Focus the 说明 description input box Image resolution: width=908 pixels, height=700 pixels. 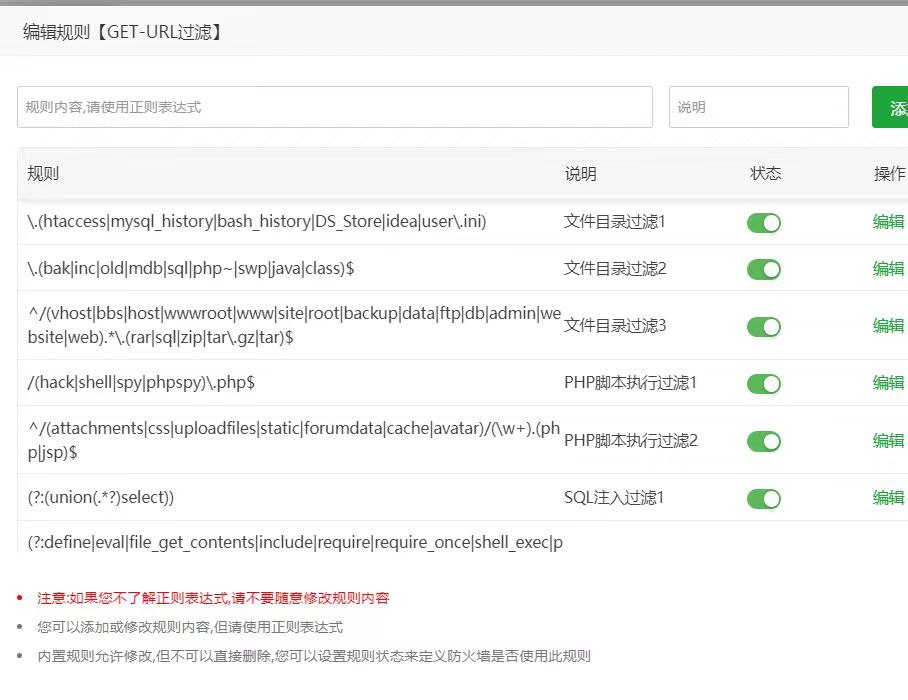pos(758,107)
